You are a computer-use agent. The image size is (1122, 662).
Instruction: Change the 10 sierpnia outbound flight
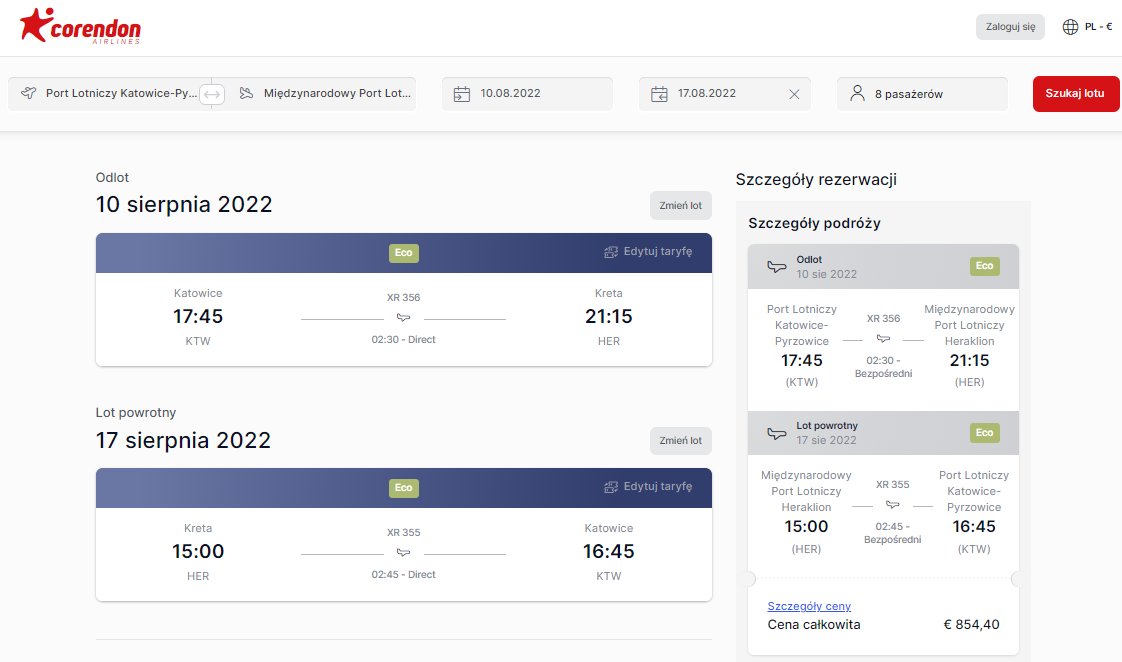680,205
